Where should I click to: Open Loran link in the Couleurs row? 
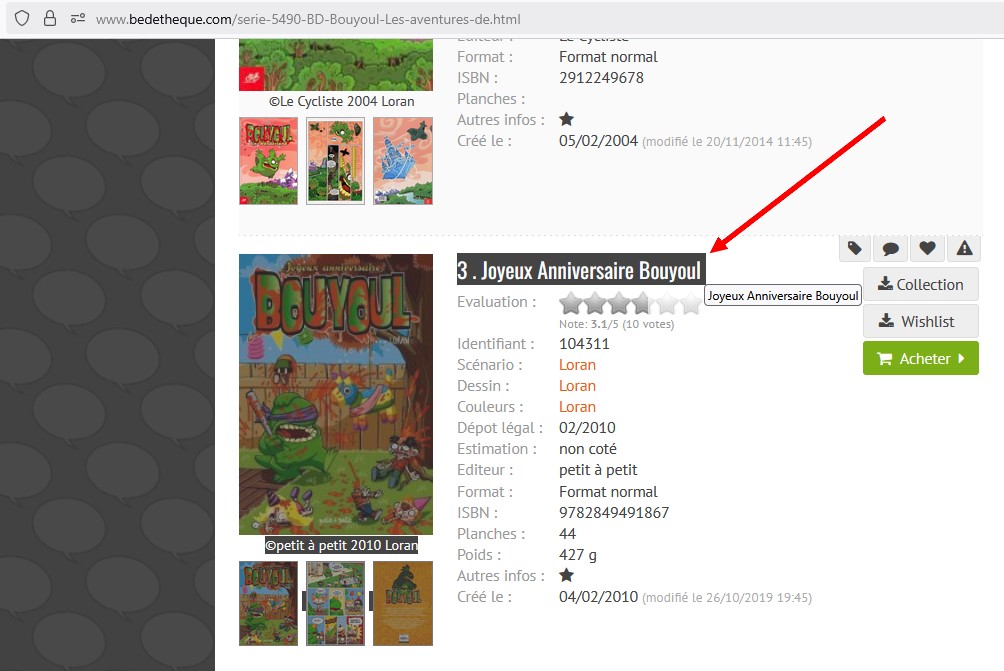(x=578, y=407)
